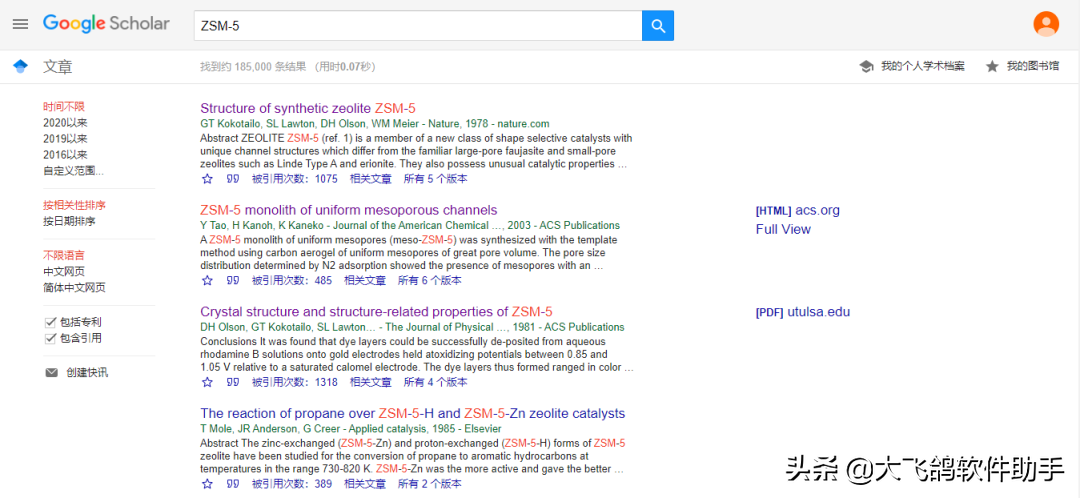The height and width of the screenshot is (498, 1080).
Task: Select 自定义范围 to expand date range
Action: [74, 171]
